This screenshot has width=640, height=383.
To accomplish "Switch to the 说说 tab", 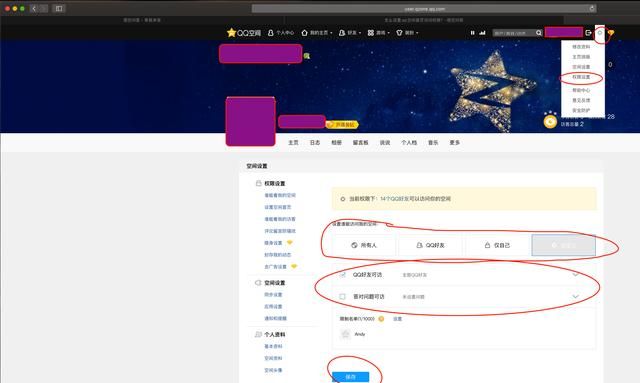I will click(x=385, y=143).
